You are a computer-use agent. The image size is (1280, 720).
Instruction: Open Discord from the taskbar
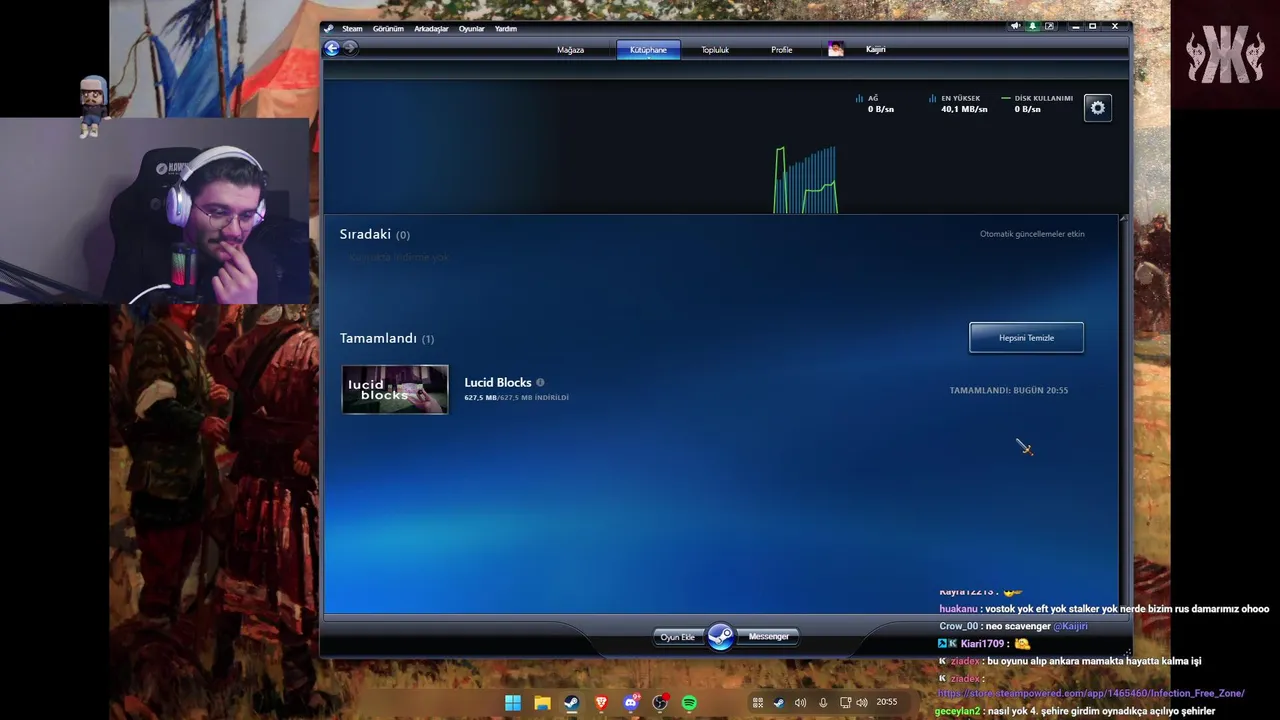pyautogui.click(x=630, y=703)
